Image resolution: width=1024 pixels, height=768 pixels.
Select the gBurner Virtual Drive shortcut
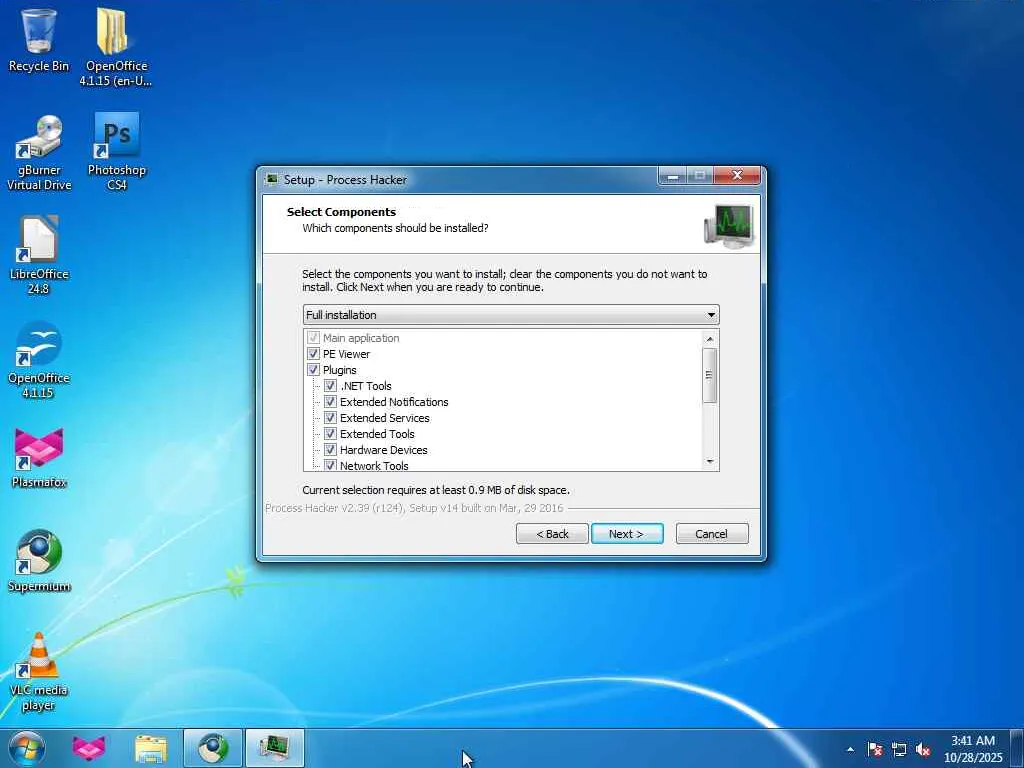click(39, 153)
